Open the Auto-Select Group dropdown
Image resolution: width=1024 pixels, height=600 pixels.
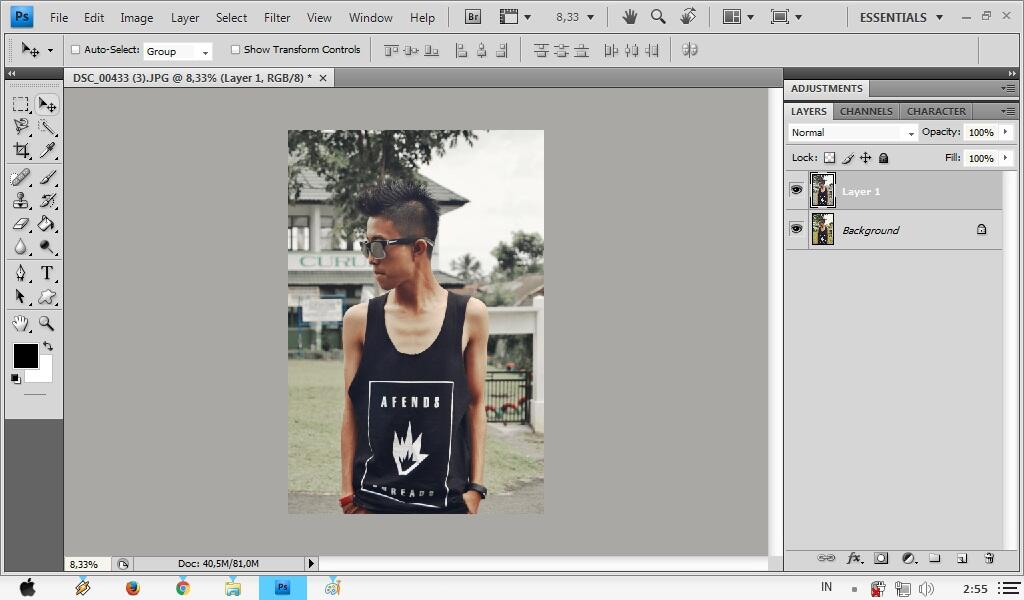(178, 51)
